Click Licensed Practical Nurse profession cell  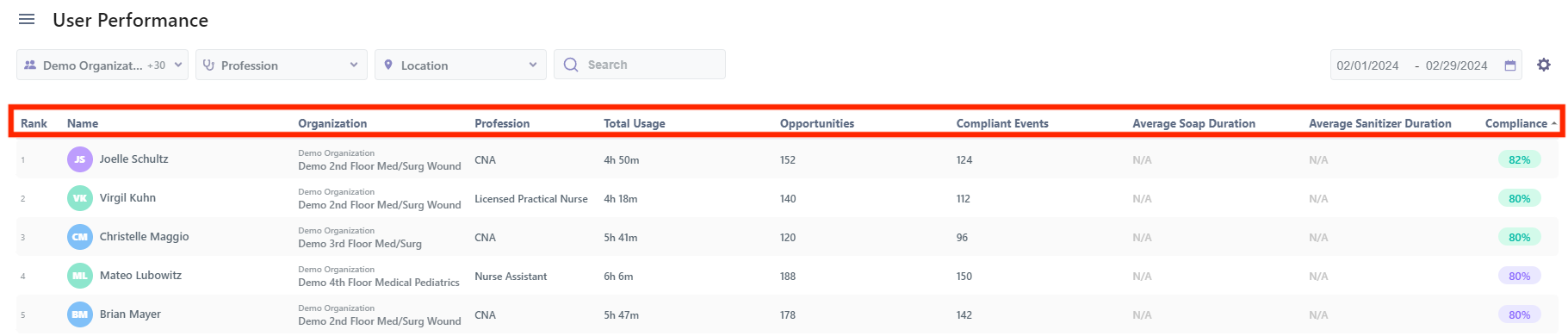pos(531,199)
